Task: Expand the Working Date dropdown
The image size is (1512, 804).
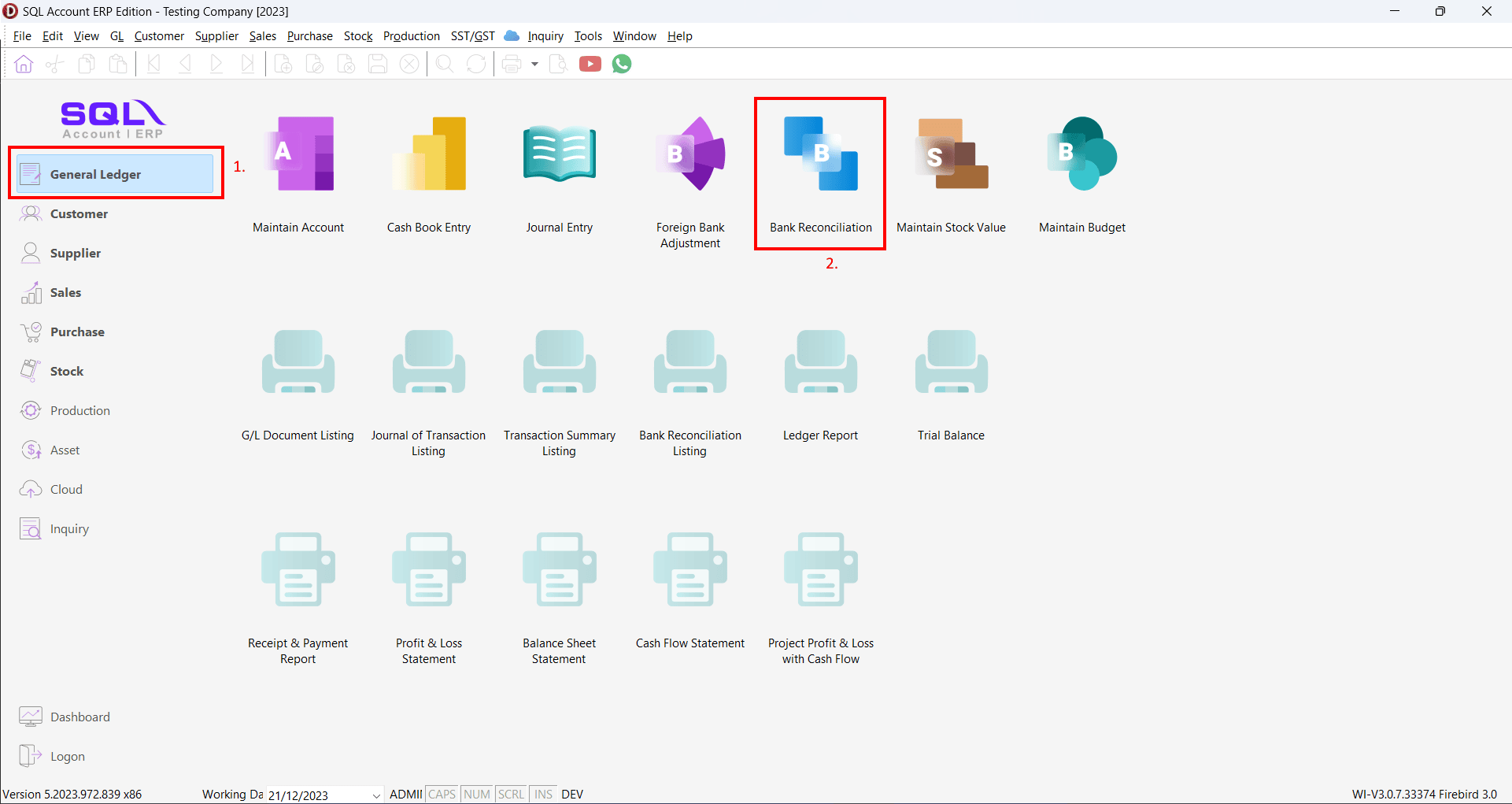Action: coord(376,795)
